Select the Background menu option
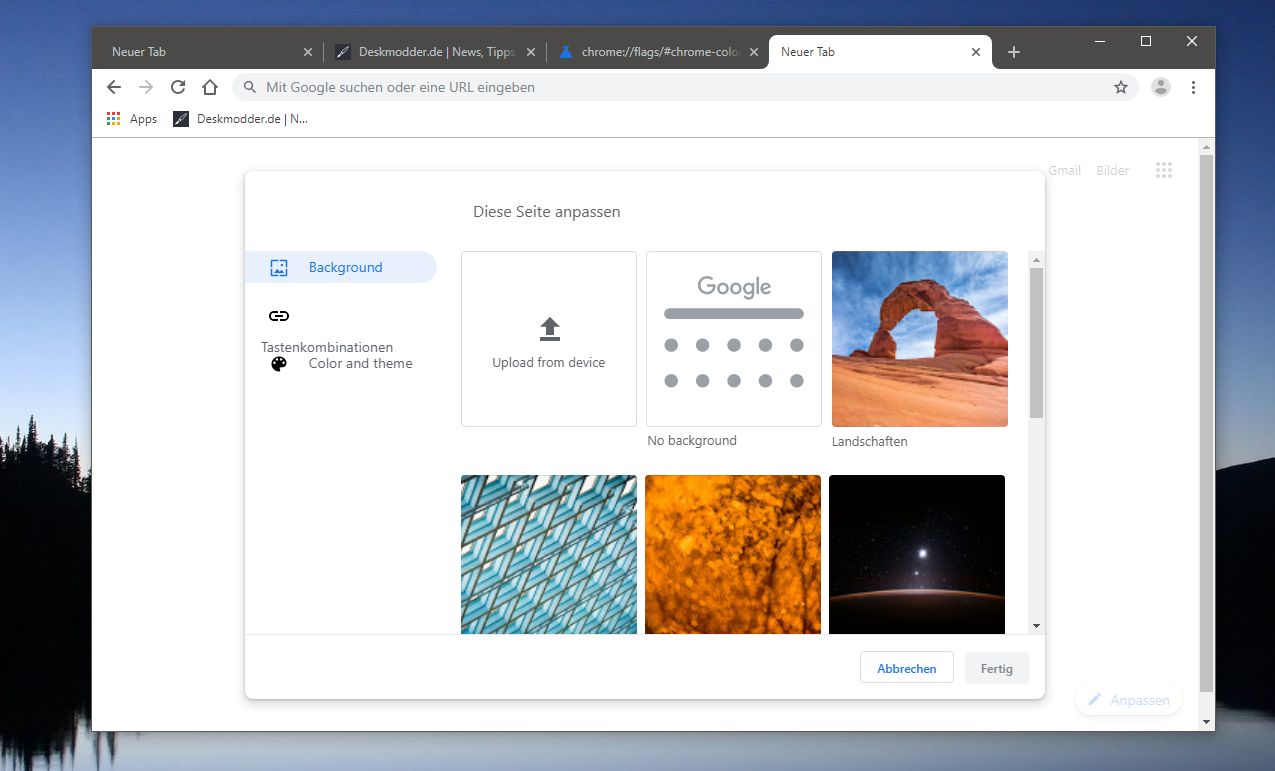Screen dimensions: 1275x771 340,267
